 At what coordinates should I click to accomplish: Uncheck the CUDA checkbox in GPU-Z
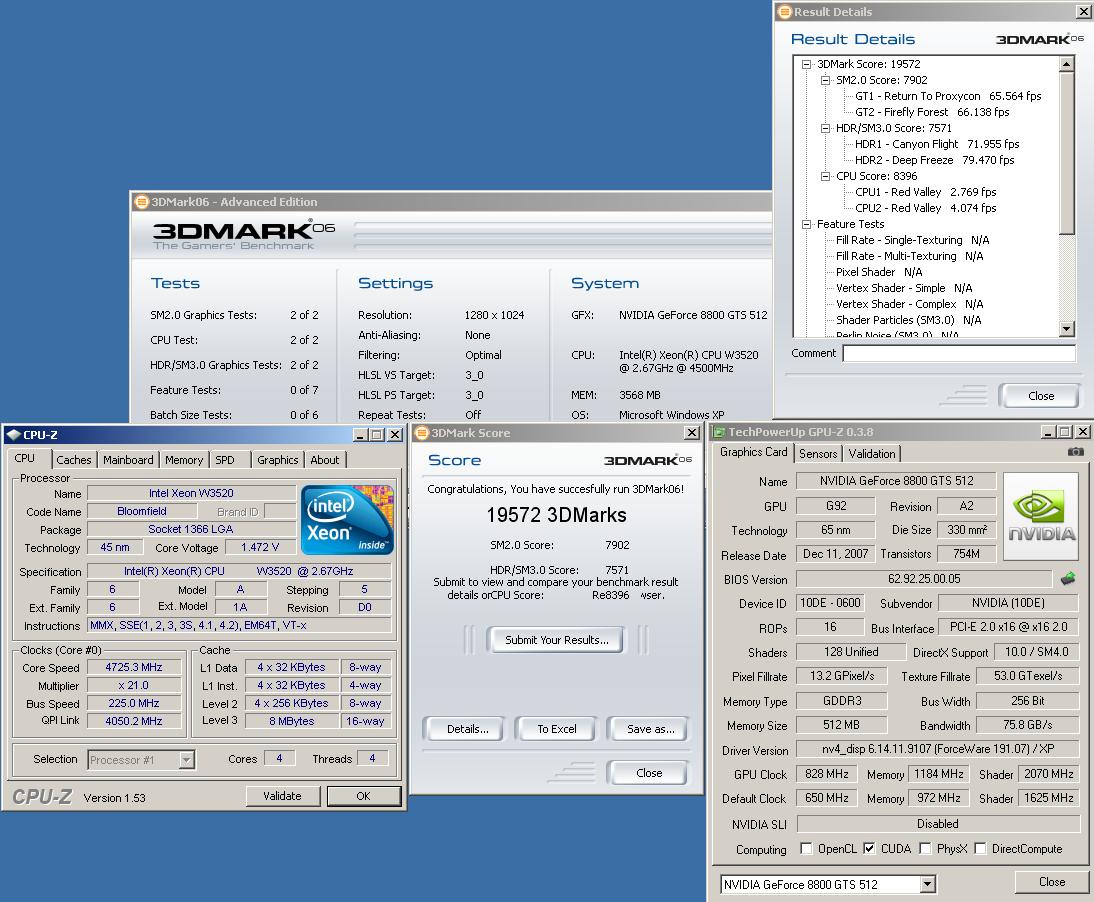[x=869, y=848]
